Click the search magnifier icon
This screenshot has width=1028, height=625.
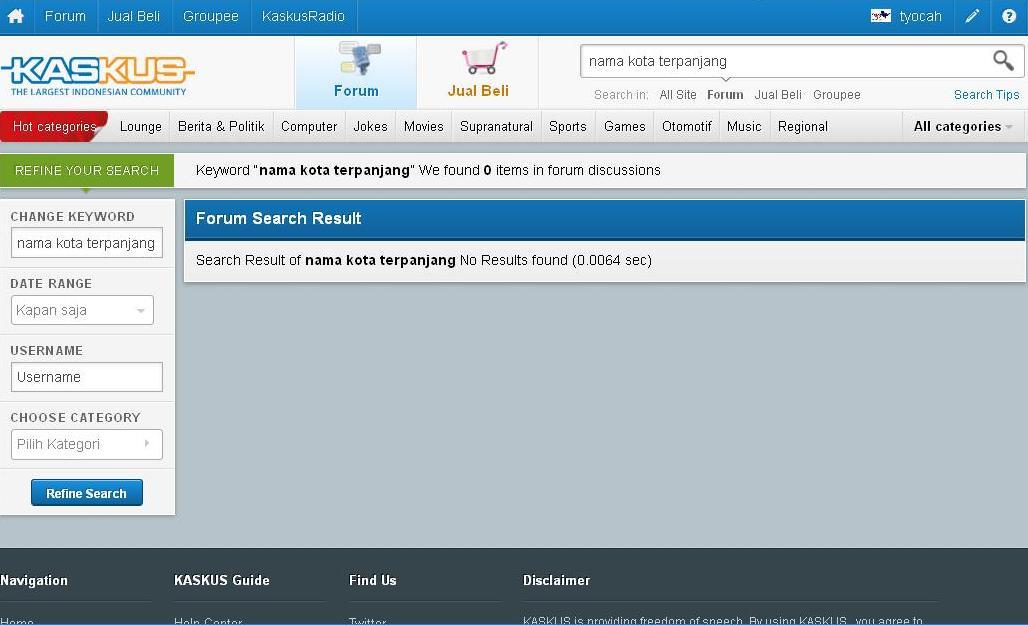tap(1003, 60)
